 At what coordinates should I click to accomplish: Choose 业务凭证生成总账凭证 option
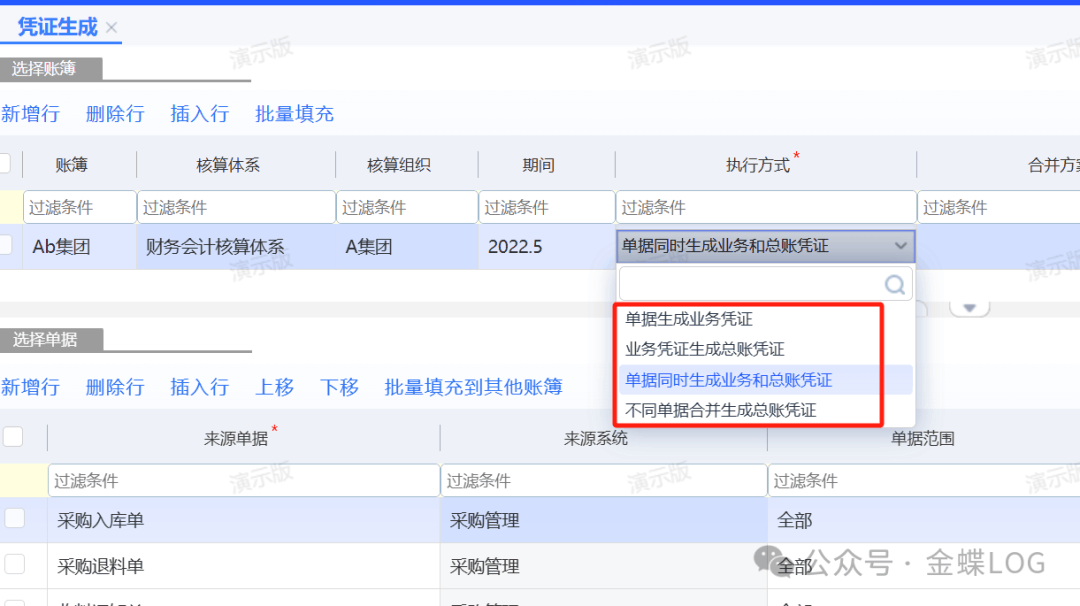pos(704,349)
